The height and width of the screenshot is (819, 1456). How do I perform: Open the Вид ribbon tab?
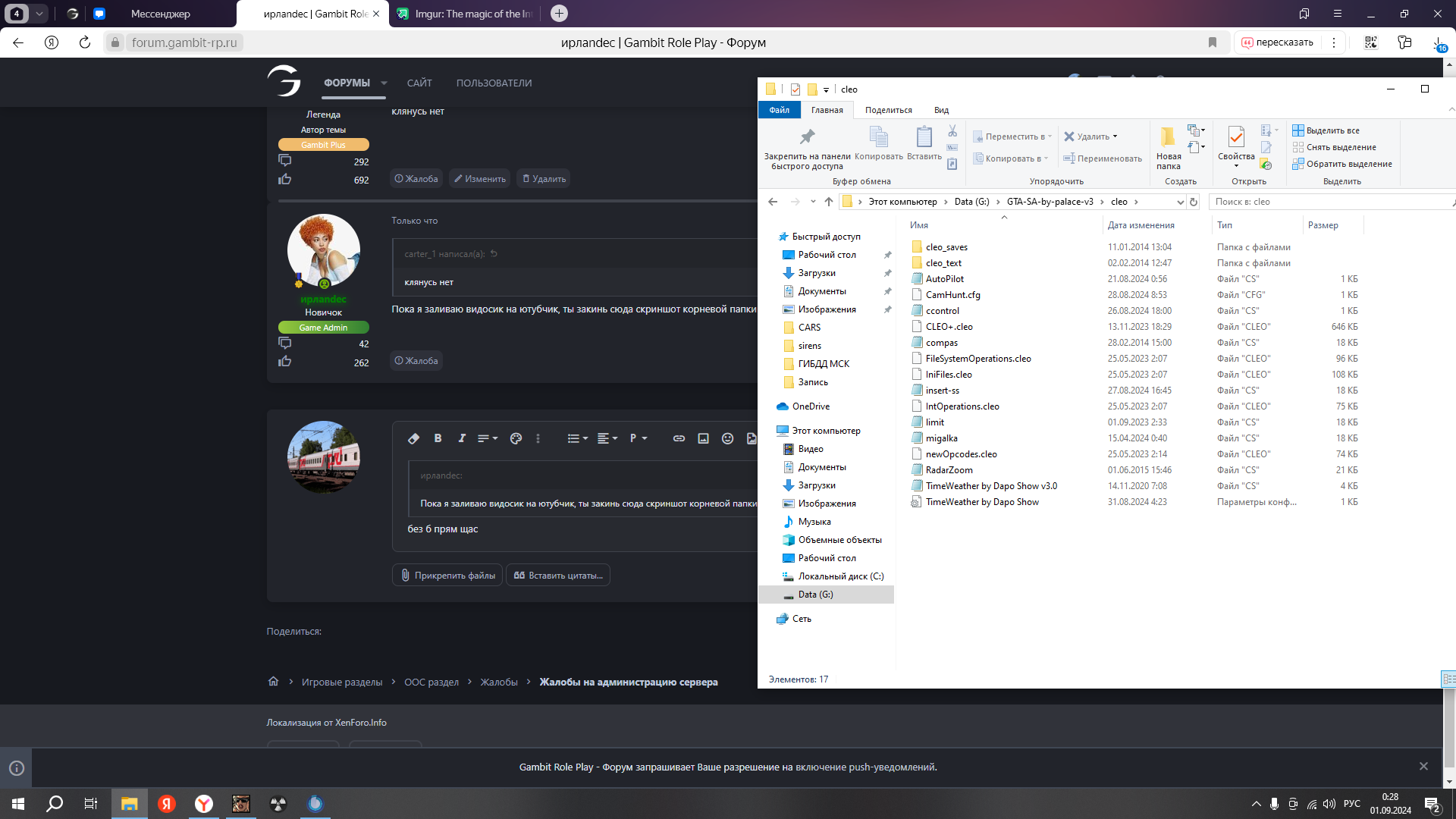click(x=941, y=110)
